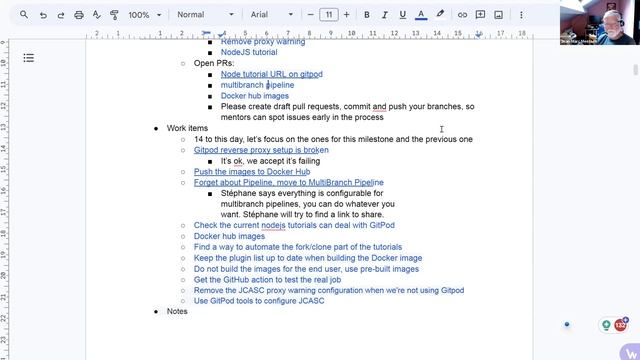Show the document outline
Screen dimensions: 640x360
coord(29,58)
